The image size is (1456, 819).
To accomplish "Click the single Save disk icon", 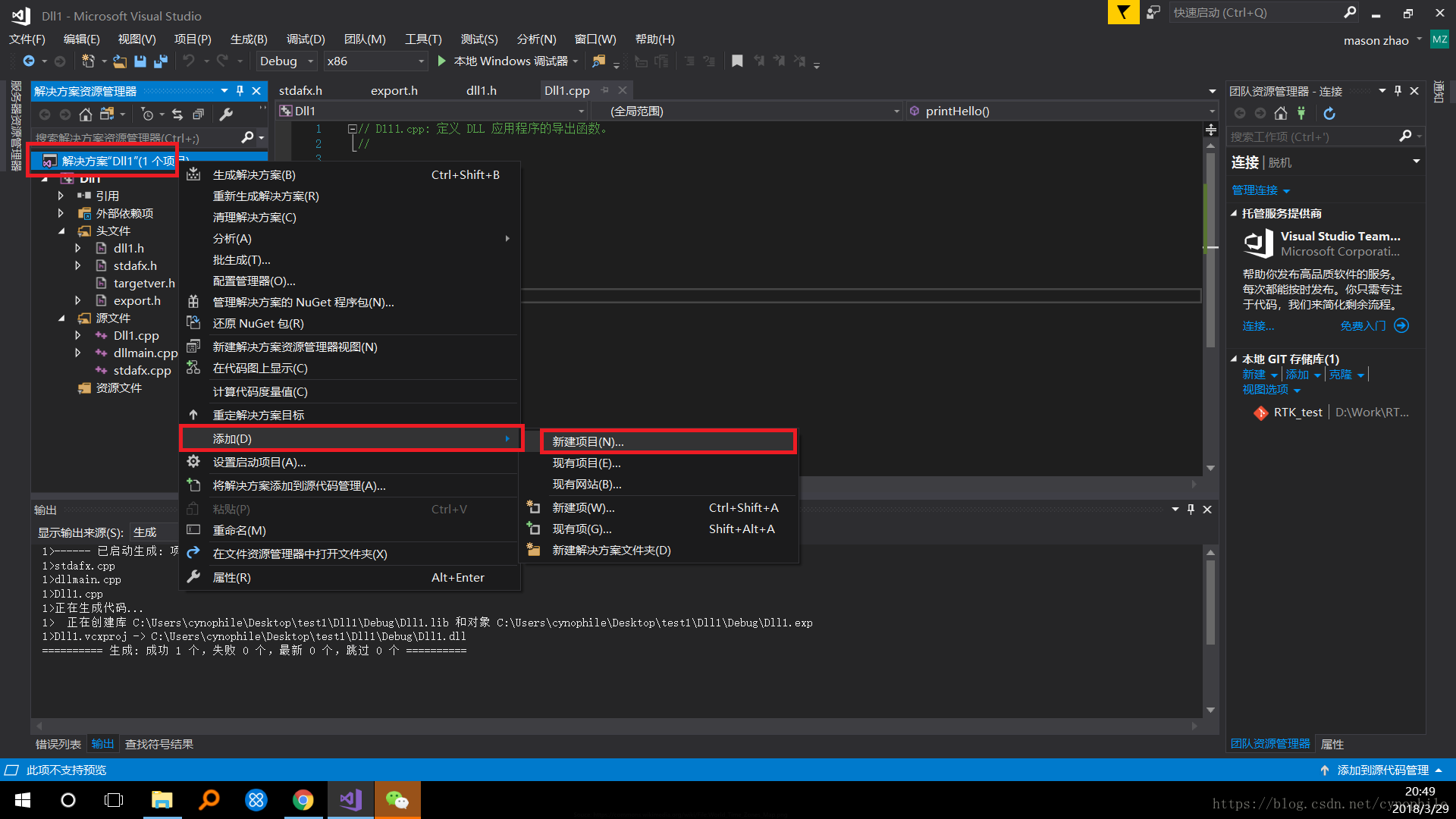I will pyautogui.click(x=140, y=61).
